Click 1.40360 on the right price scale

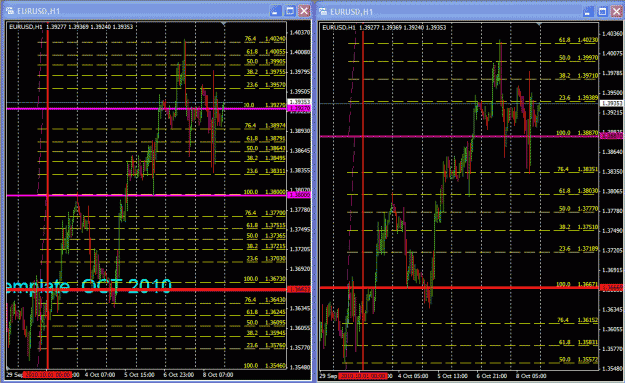click(613, 34)
